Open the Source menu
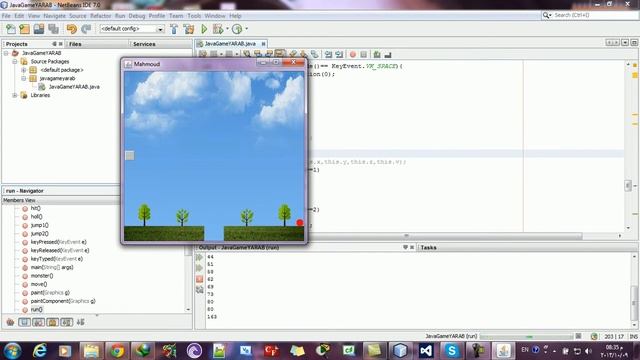The width and height of the screenshot is (640, 360). pos(78,16)
